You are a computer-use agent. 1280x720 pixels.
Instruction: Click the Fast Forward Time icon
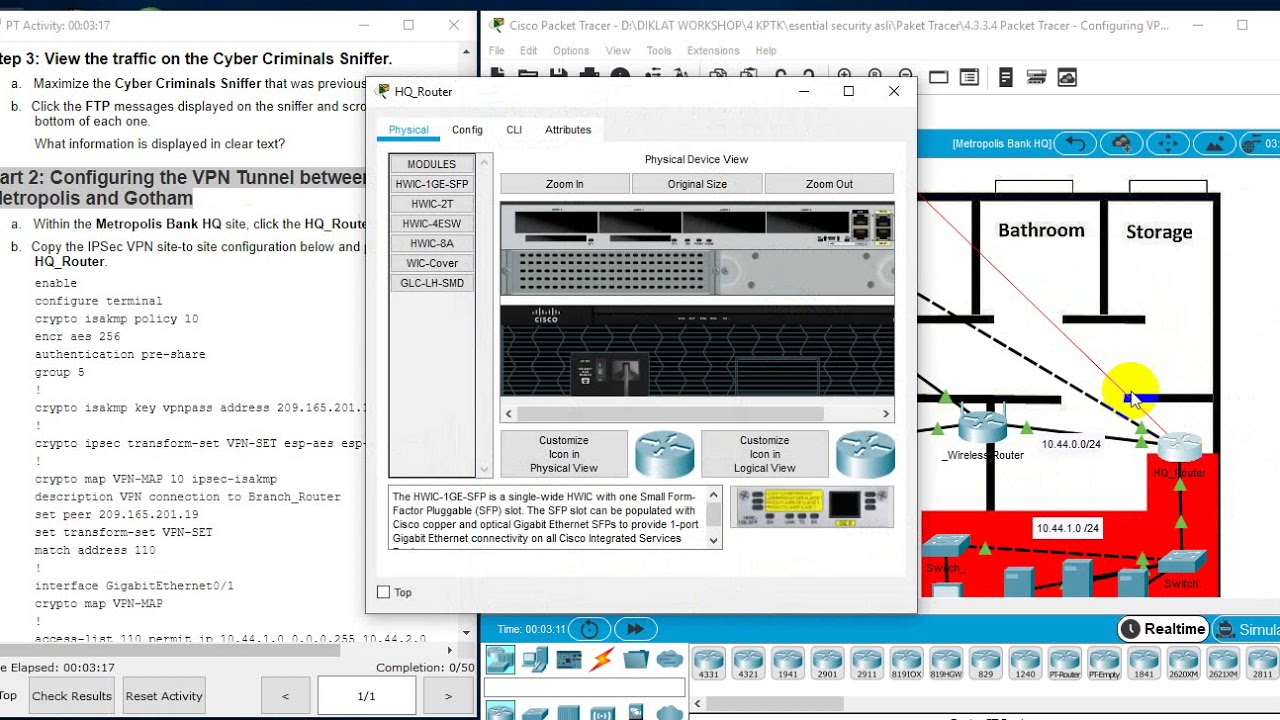[635, 629]
